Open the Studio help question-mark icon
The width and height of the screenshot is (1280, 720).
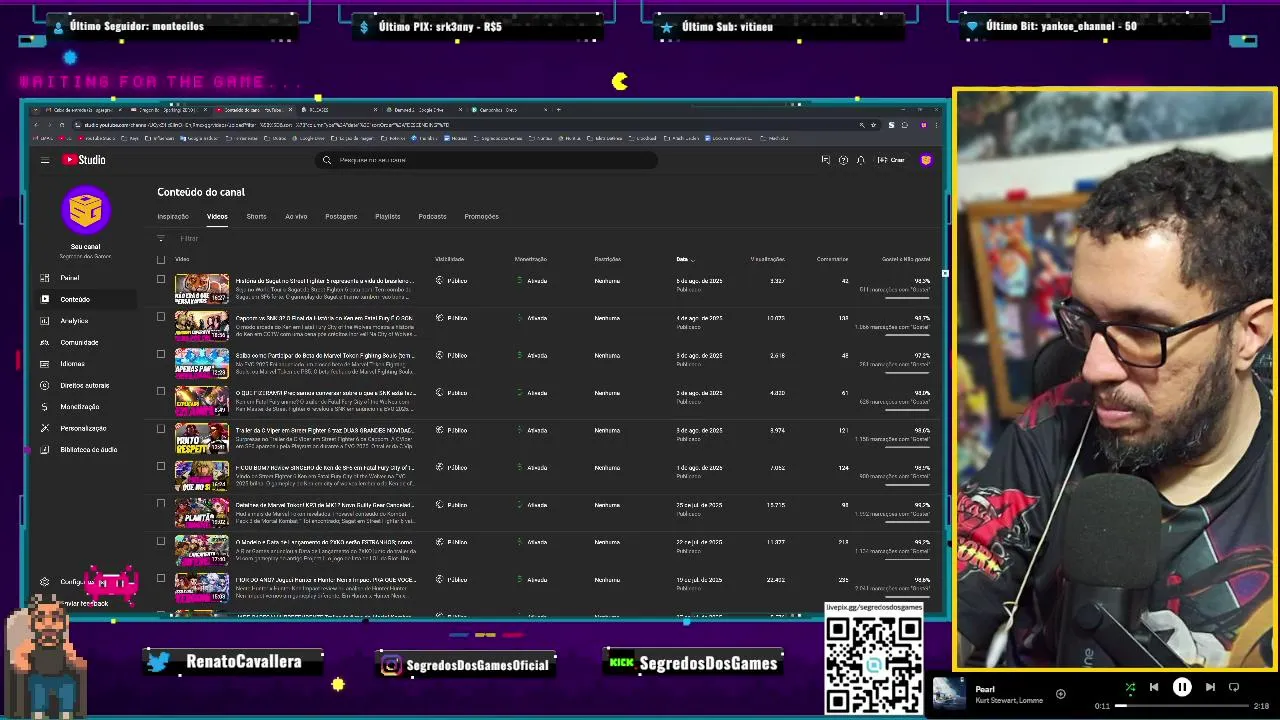843,160
